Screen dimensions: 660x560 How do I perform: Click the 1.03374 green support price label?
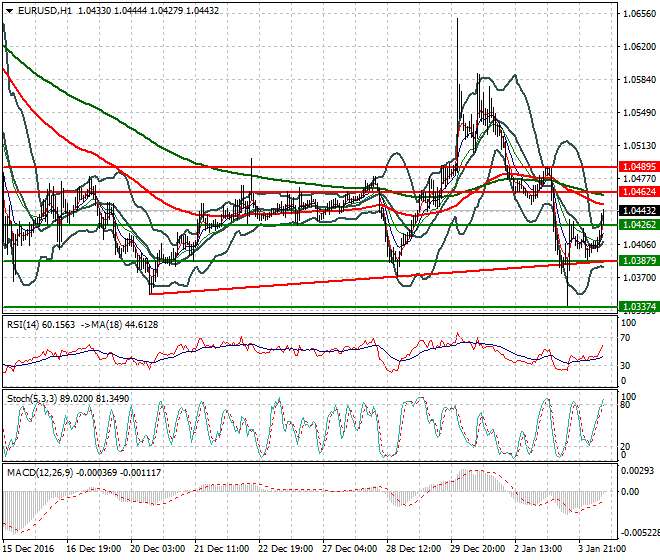coord(639,307)
